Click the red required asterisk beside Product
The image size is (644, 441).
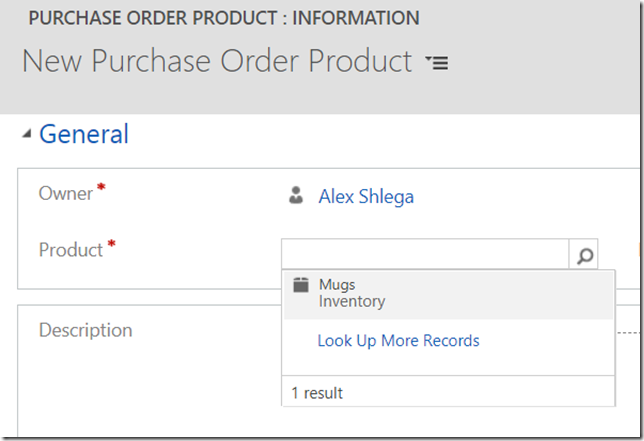[111, 244]
